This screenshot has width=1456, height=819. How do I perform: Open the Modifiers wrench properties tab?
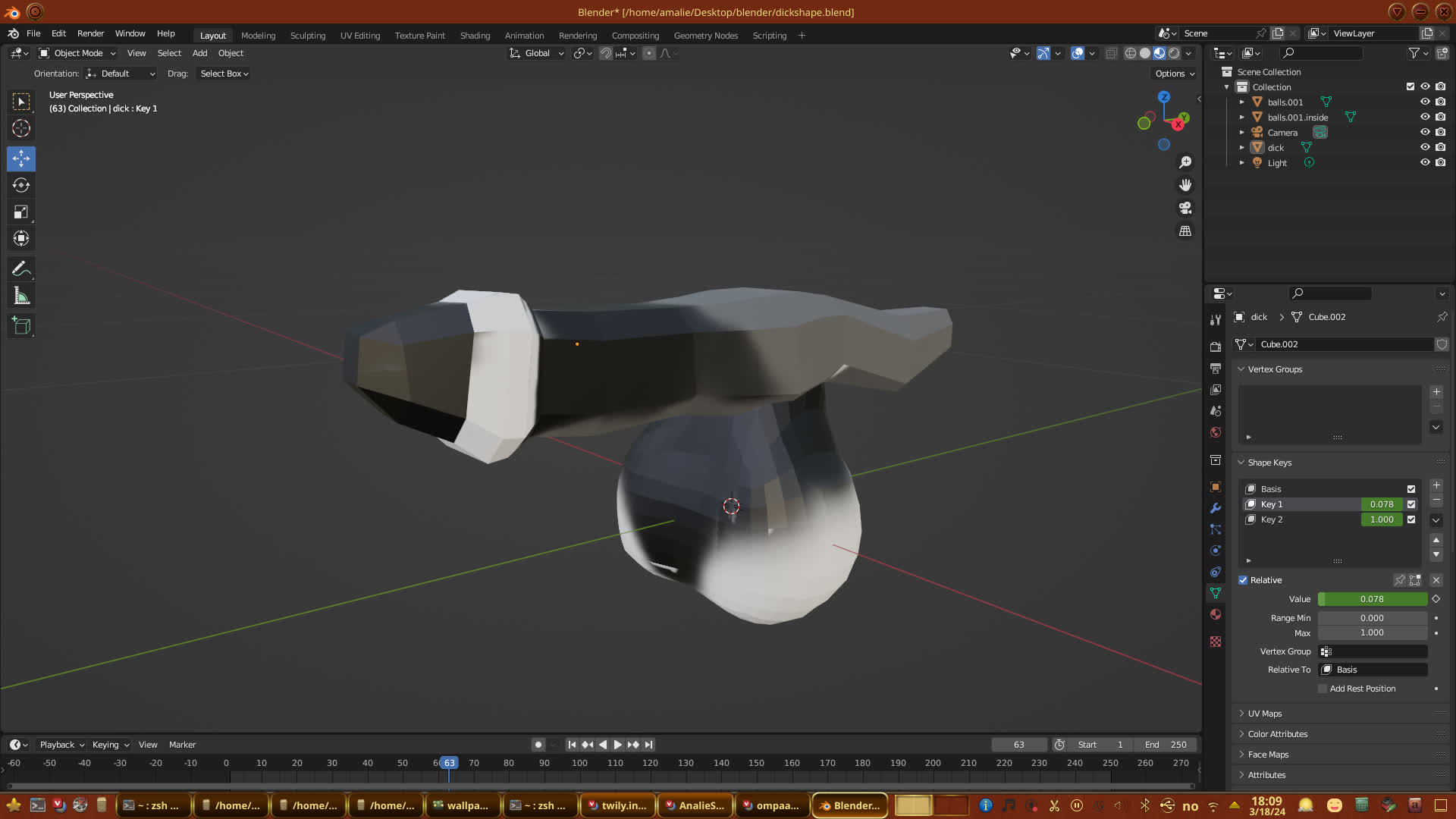(1216, 508)
